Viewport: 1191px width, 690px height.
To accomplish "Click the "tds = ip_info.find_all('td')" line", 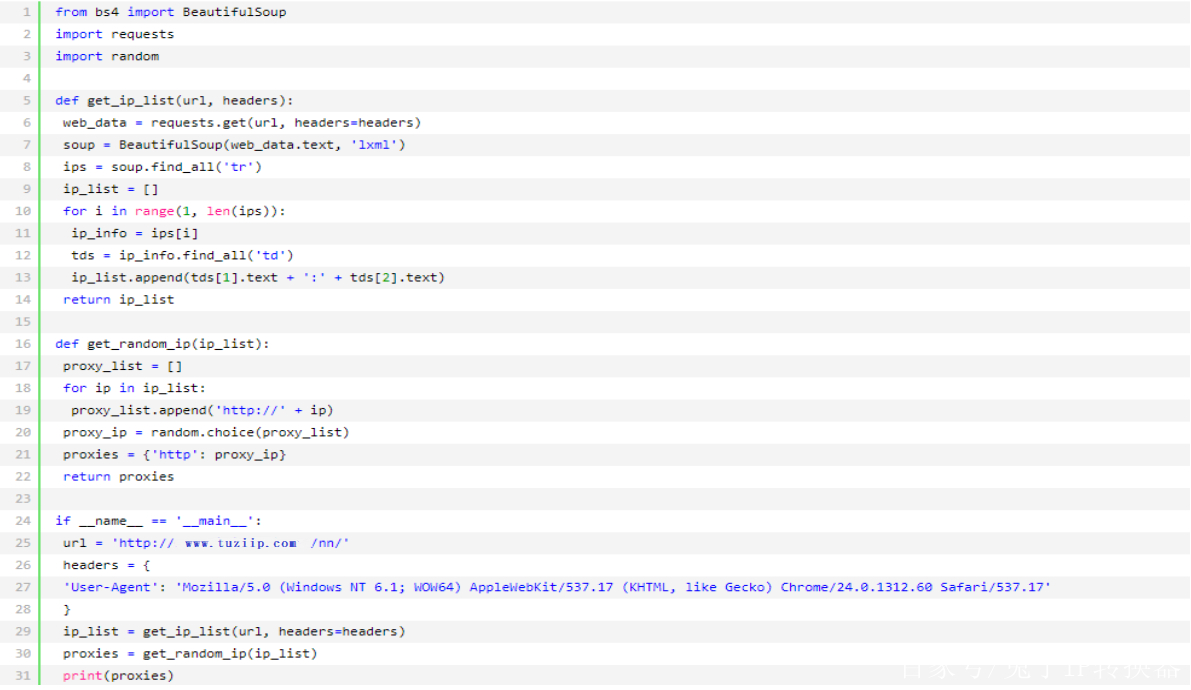I will click(x=182, y=255).
